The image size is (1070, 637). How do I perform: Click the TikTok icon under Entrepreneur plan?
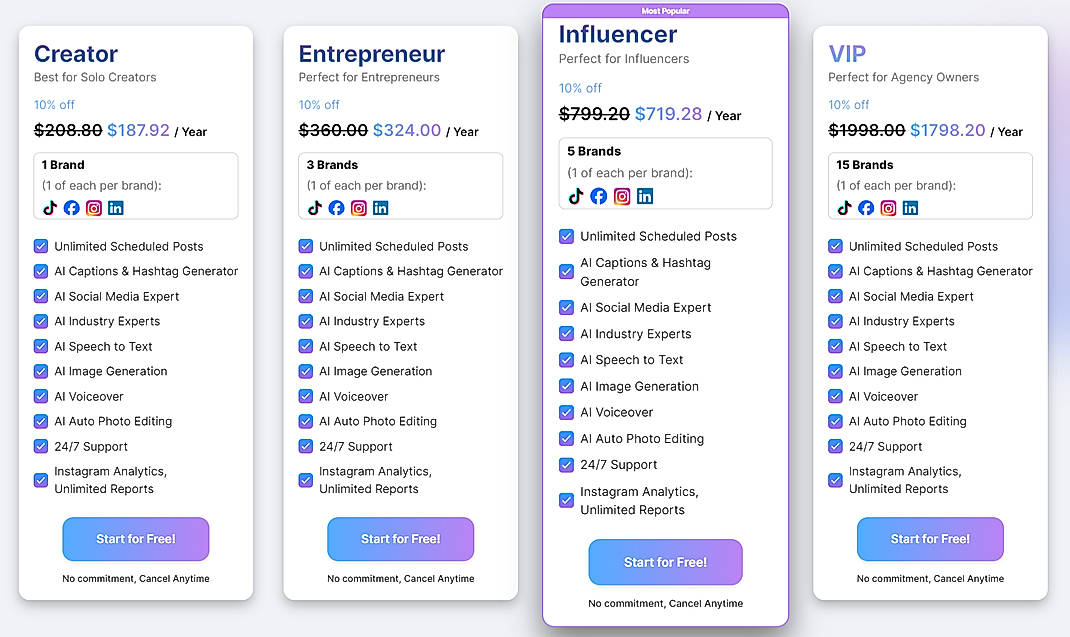pos(315,208)
